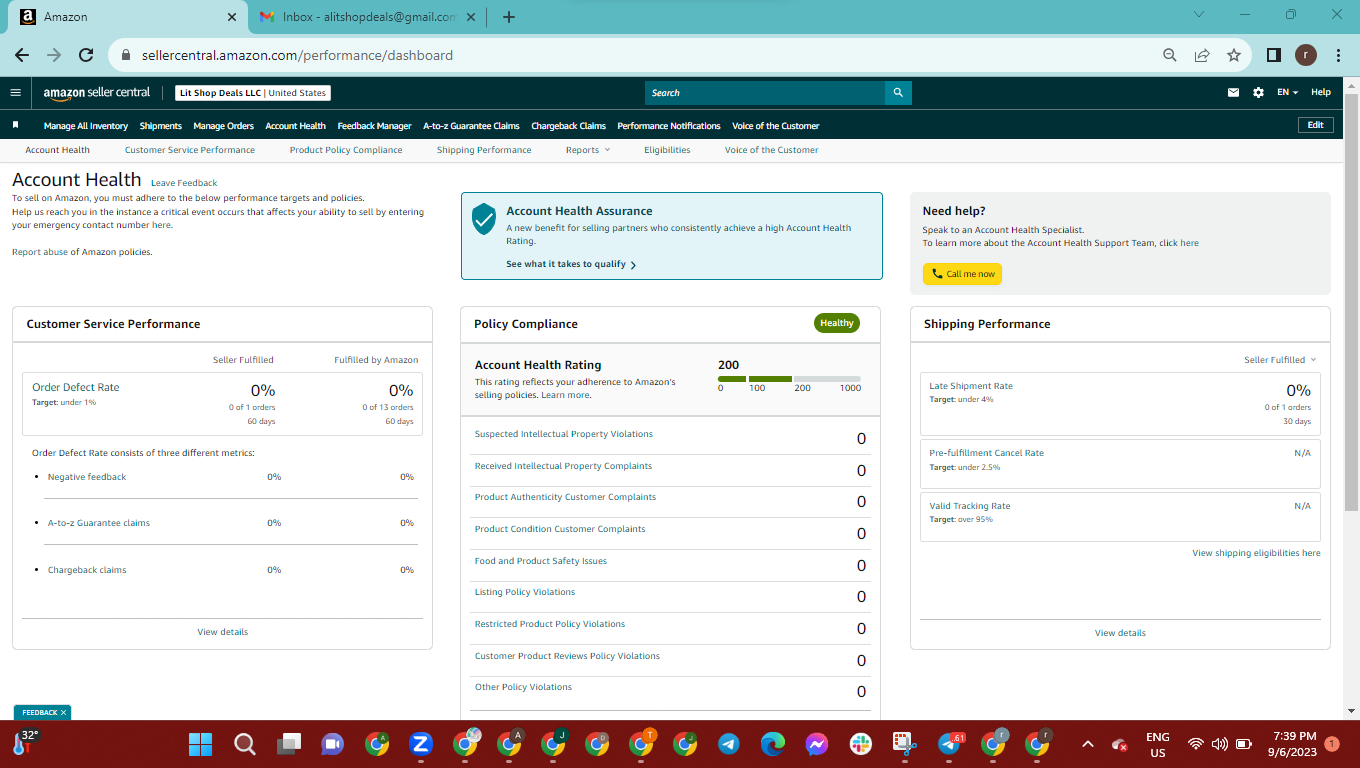Open Microsoft Edge from the taskbar
The width and height of the screenshot is (1360, 768).
point(773,744)
